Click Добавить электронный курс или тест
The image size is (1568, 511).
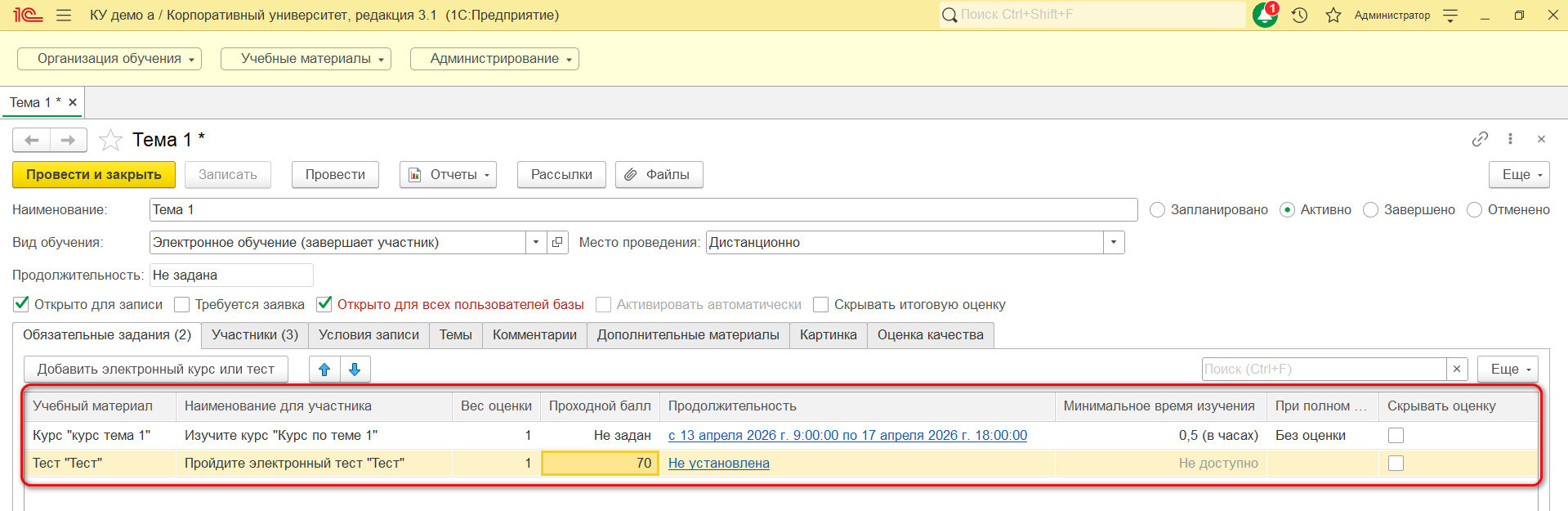[x=156, y=370]
